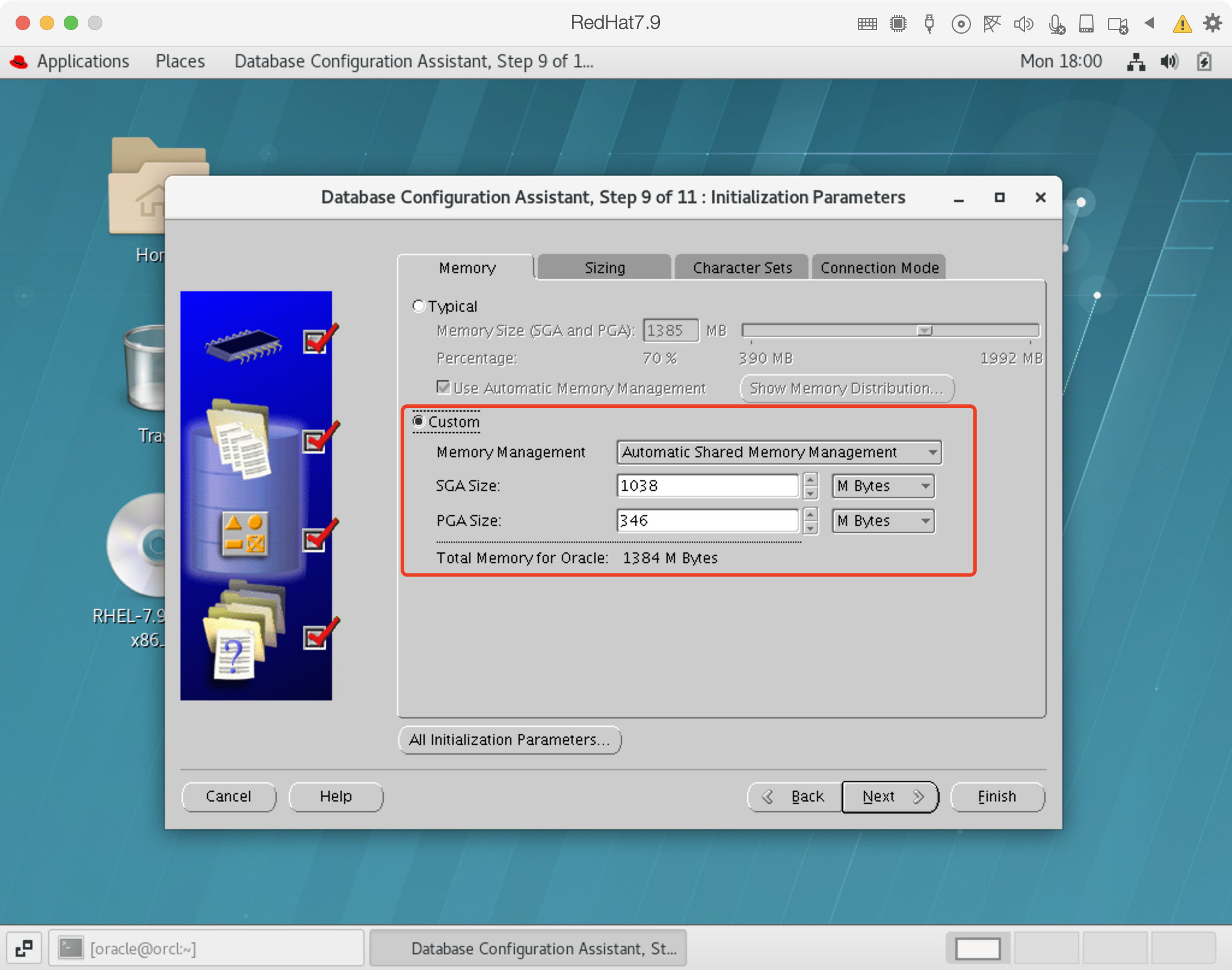The width and height of the screenshot is (1232, 970).
Task: Open All Initialization Parameters dialog
Action: 509,740
